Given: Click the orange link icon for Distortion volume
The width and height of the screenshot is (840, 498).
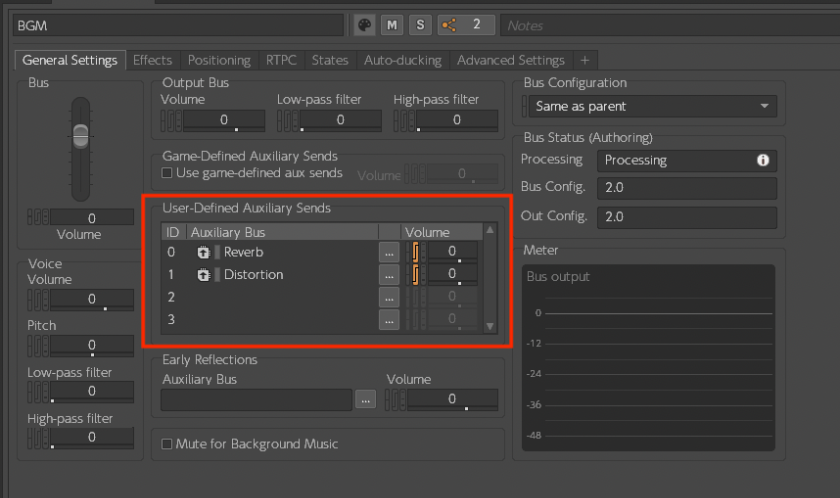Looking at the screenshot, I should [x=416, y=275].
